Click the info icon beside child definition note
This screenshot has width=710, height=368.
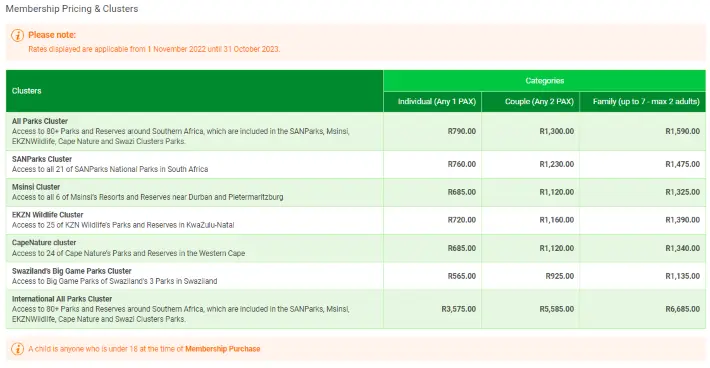17,349
